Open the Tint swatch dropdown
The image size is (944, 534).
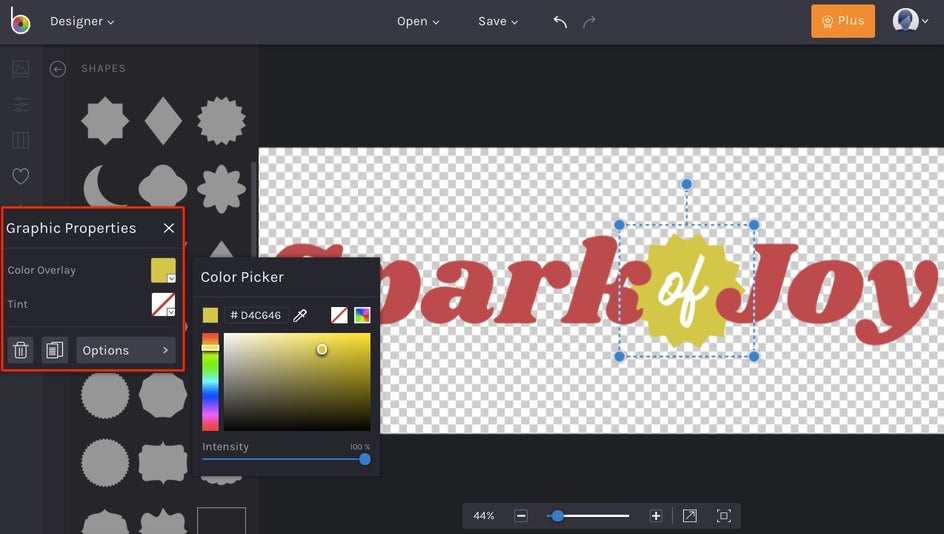point(163,305)
